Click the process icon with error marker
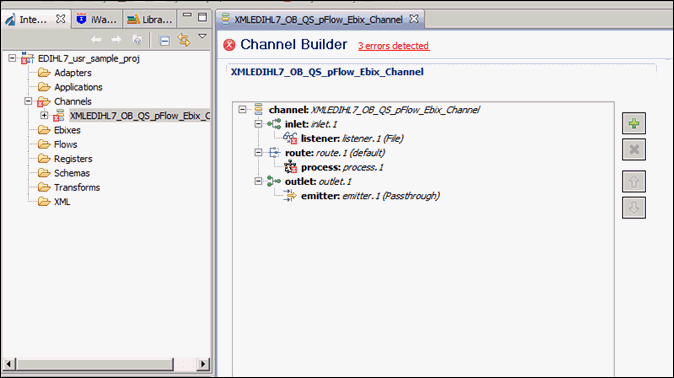674x378 pixels. pyautogui.click(x=291, y=167)
